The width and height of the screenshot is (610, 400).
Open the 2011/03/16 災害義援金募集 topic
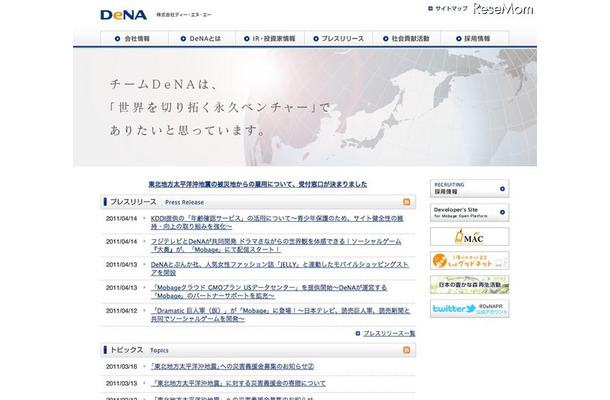[x=232, y=367]
